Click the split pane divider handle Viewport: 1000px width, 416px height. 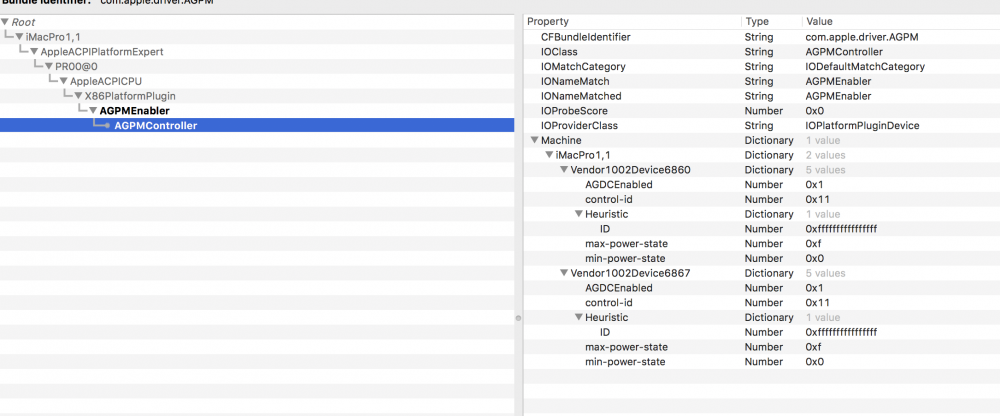click(x=518, y=317)
